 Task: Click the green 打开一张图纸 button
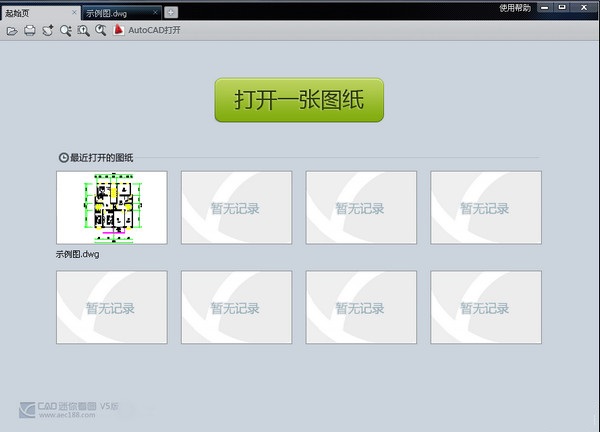click(x=299, y=100)
